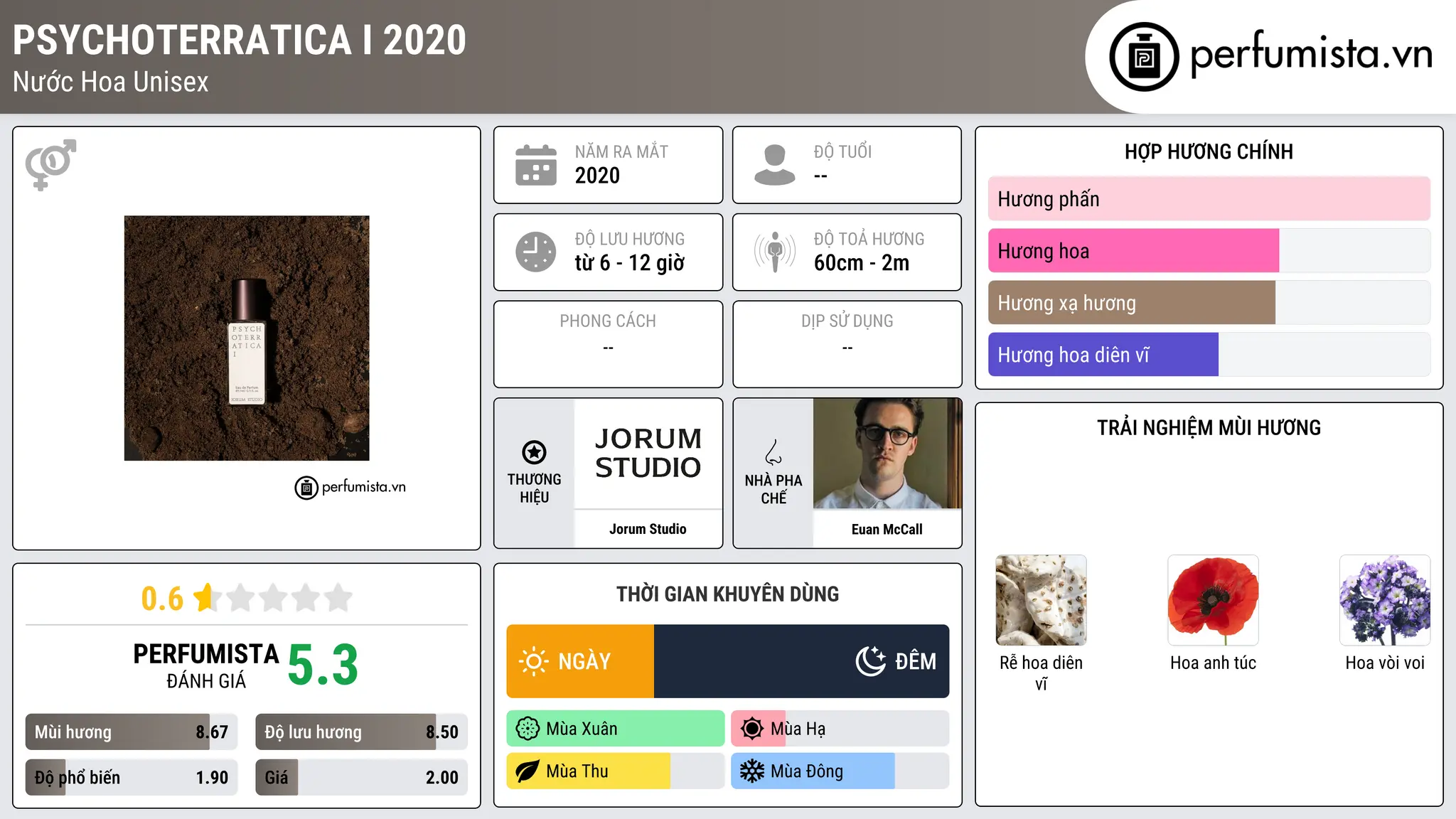
Task: Click the Trải nghiệm mùi hương heading
Action: pyautogui.click(x=1209, y=428)
